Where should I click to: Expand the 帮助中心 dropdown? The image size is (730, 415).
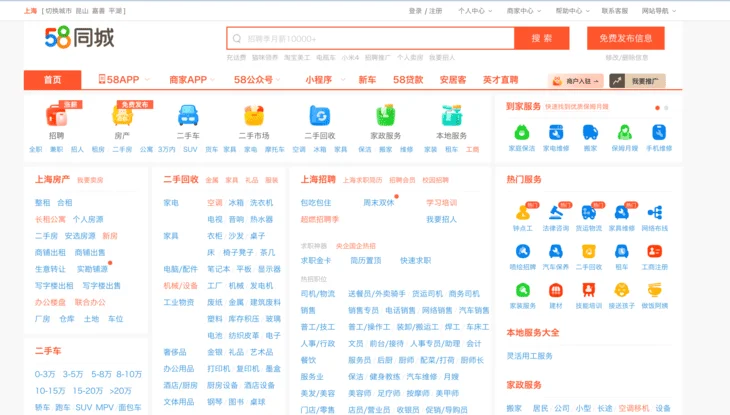click(x=573, y=11)
